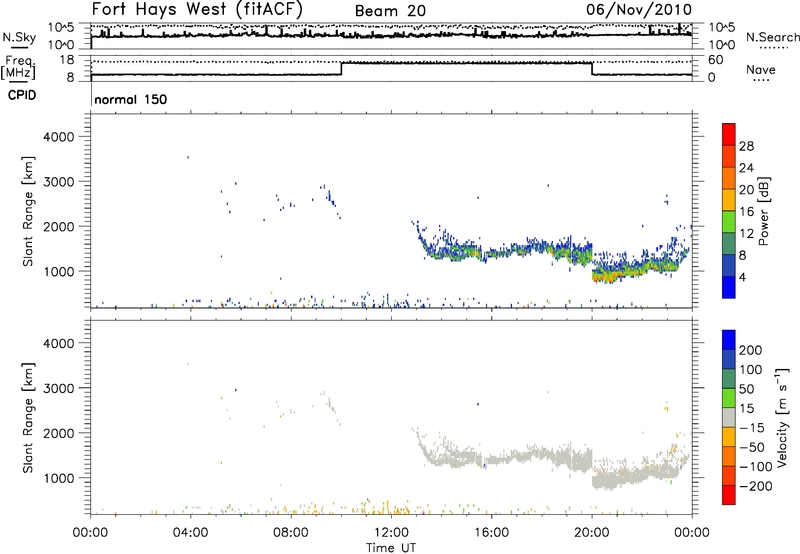The width and height of the screenshot is (800, 554).
Task: Click the yellow band of the power colorbar
Action: pyautogui.click(x=729, y=200)
